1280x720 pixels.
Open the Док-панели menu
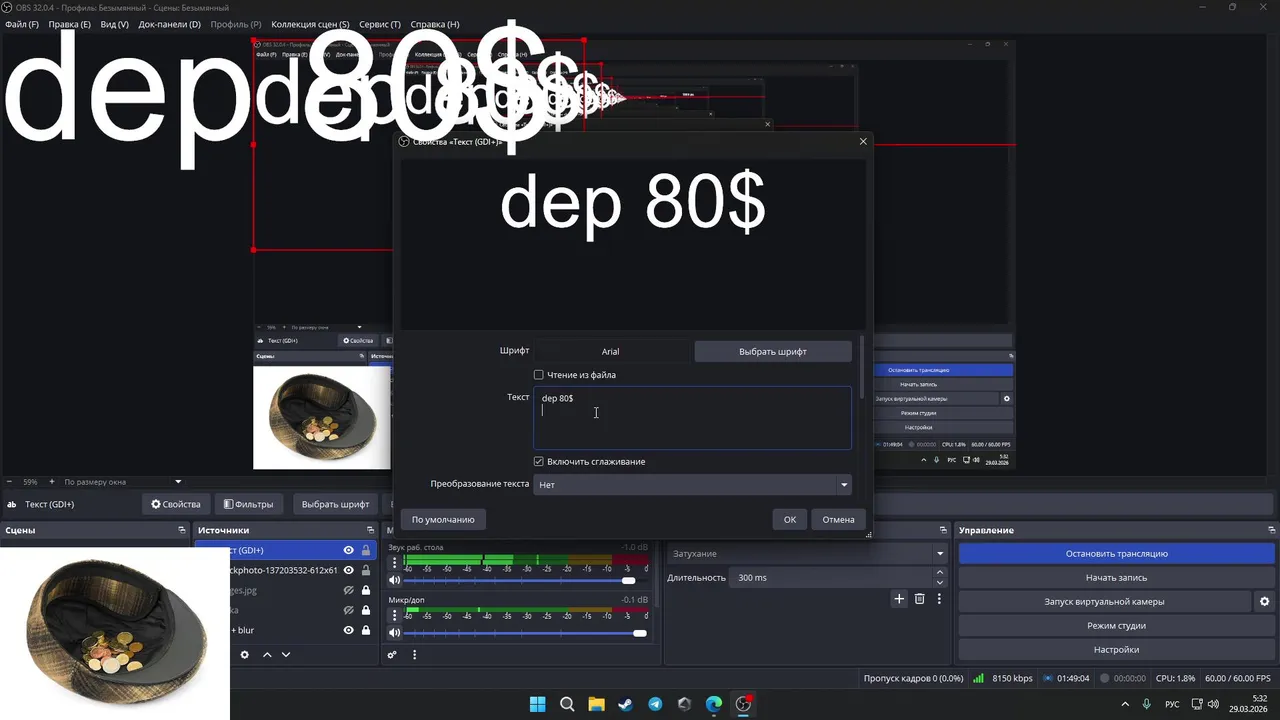pos(169,24)
